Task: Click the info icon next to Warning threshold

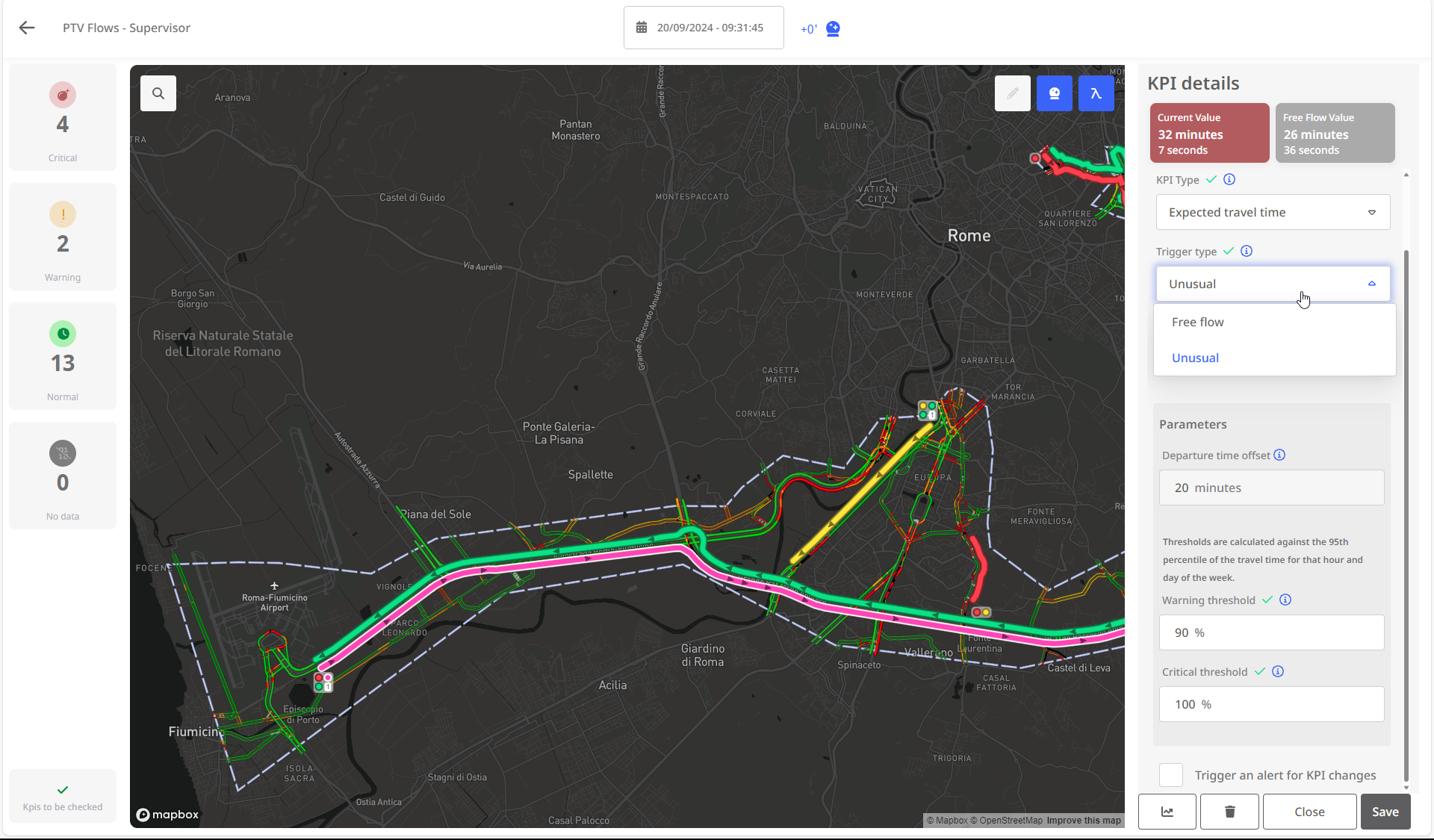Action: (x=1285, y=600)
